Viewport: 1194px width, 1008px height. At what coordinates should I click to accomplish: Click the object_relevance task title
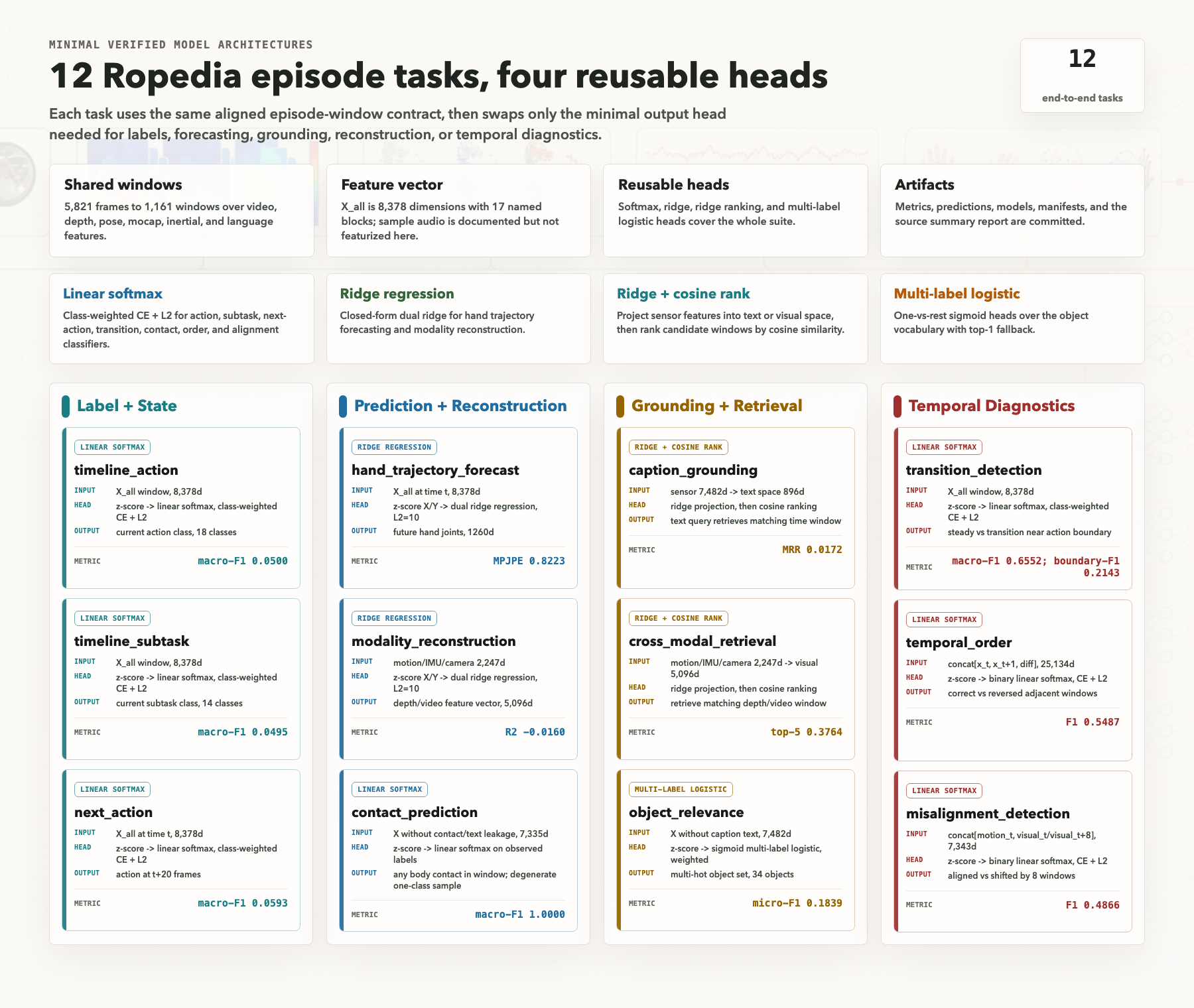pyautogui.click(x=686, y=812)
